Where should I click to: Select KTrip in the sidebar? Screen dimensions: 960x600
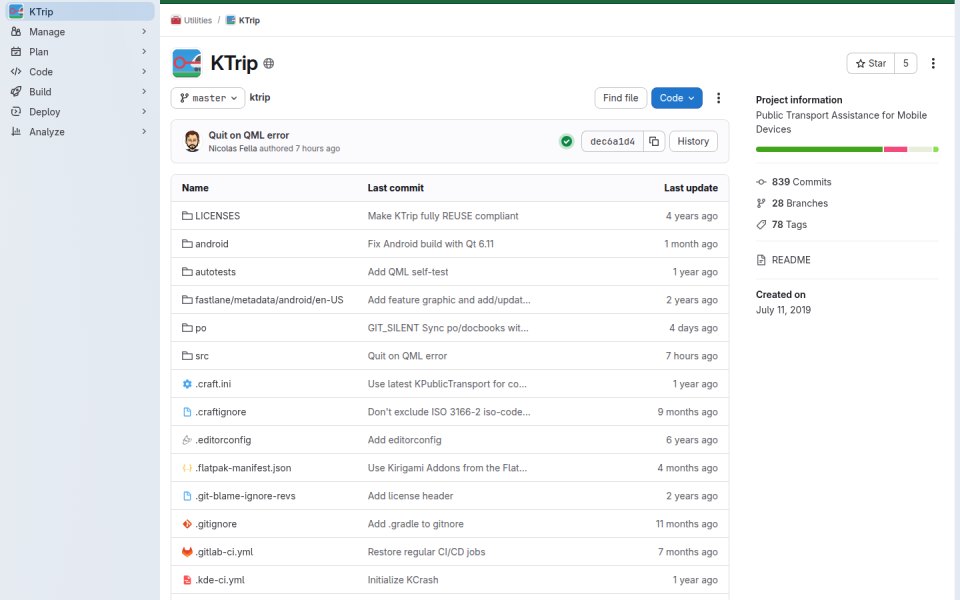click(x=80, y=12)
